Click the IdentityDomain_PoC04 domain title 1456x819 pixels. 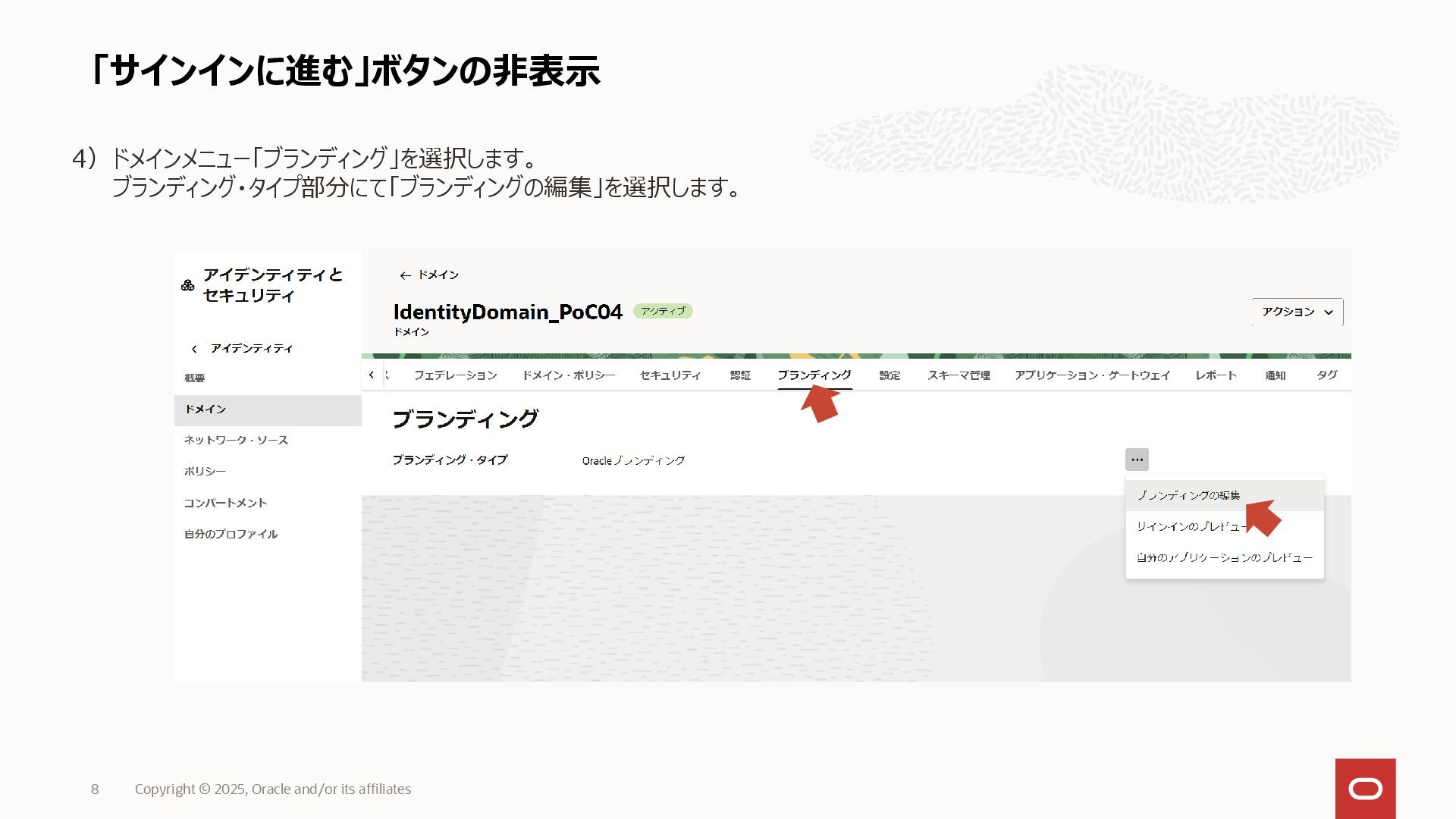[508, 312]
